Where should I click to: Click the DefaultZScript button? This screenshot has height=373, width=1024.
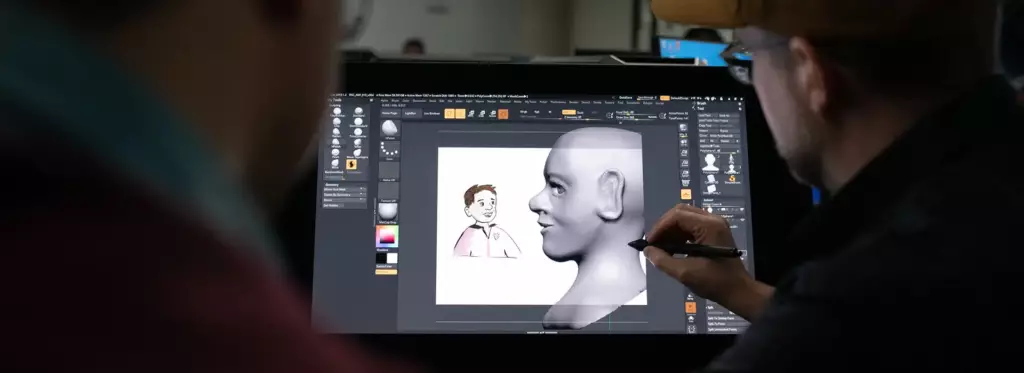(x=680, y=98)
